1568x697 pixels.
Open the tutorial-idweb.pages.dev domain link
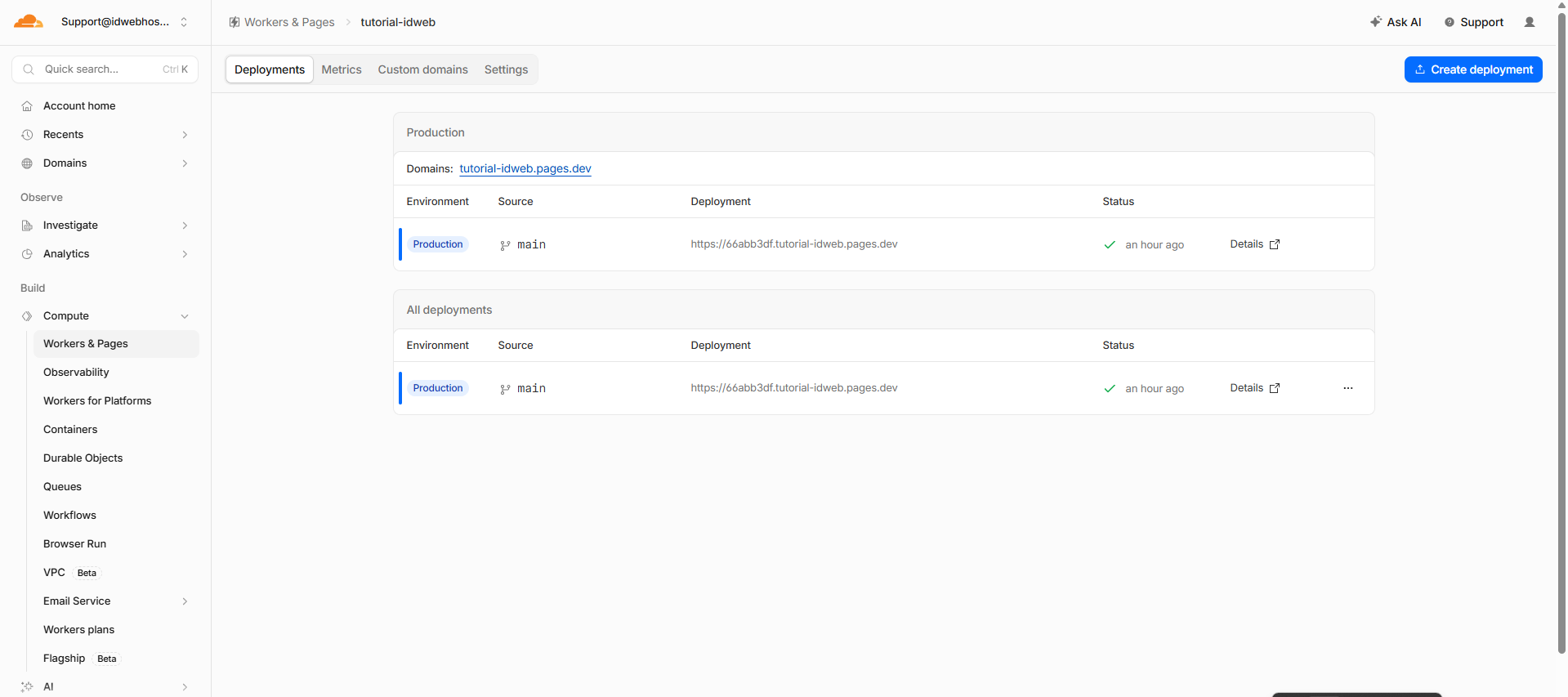525,168
